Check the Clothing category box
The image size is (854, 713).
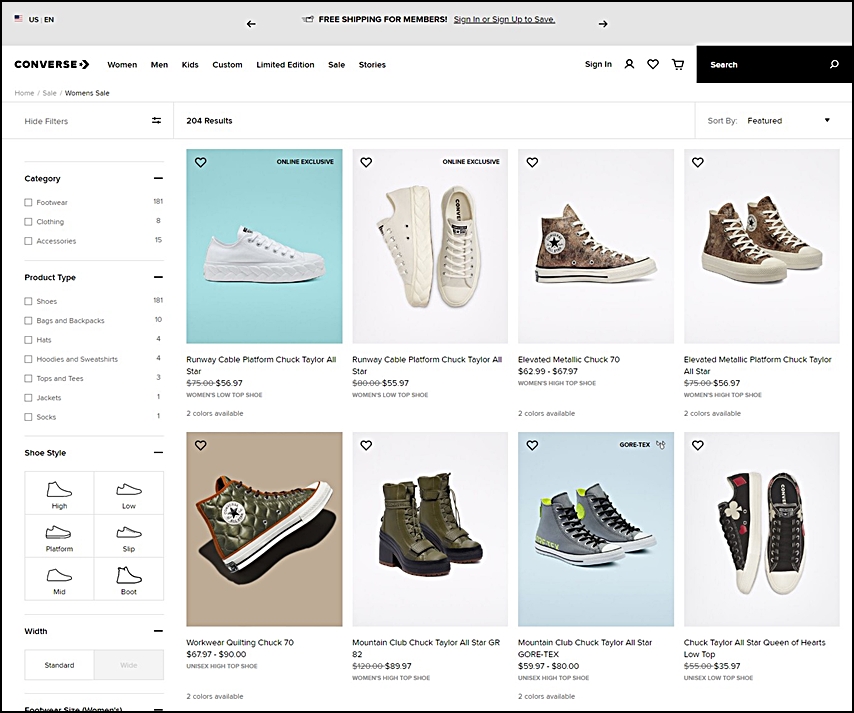pos(28,222)
